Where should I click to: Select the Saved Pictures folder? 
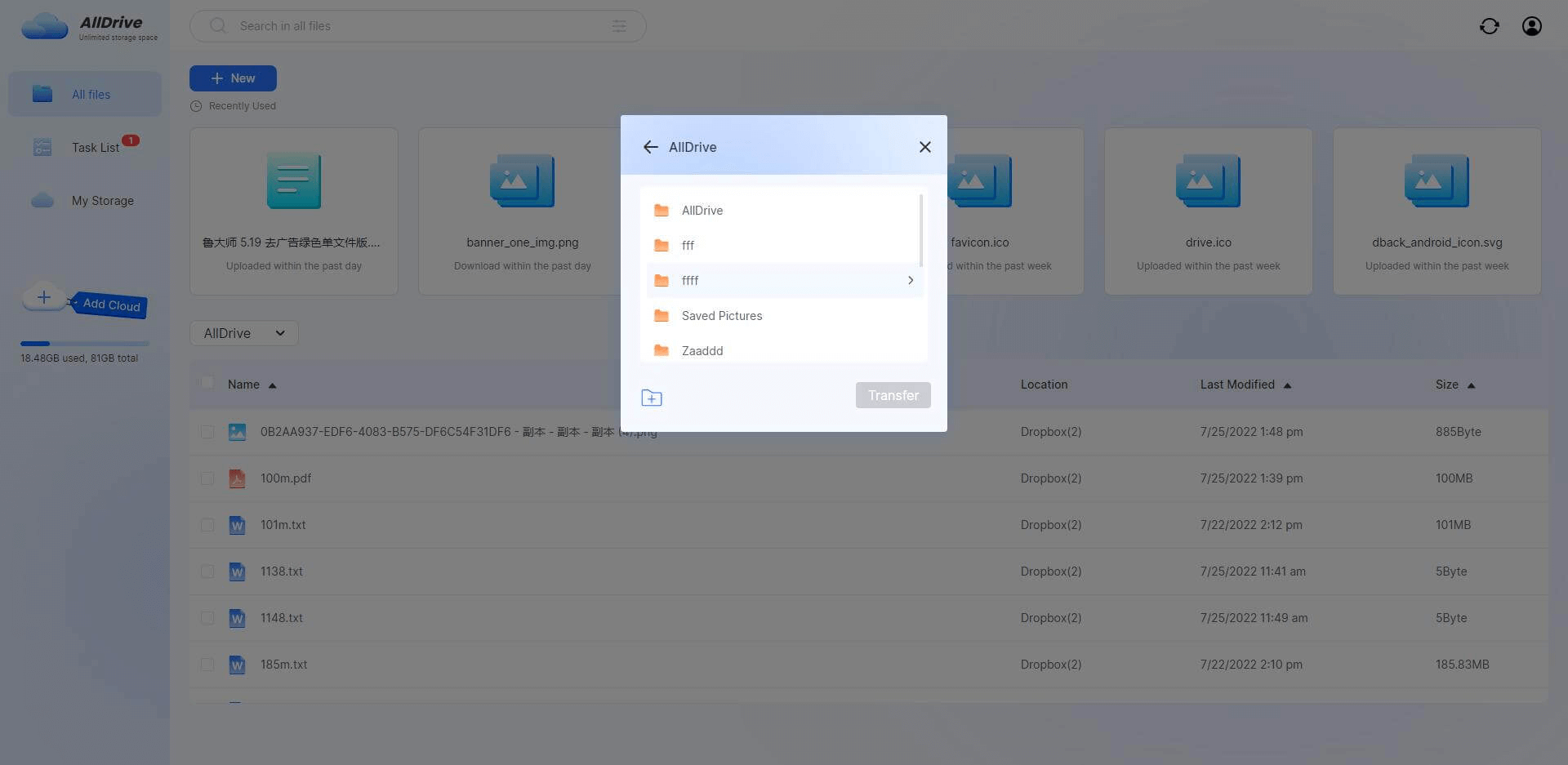[x=785, y=316]
